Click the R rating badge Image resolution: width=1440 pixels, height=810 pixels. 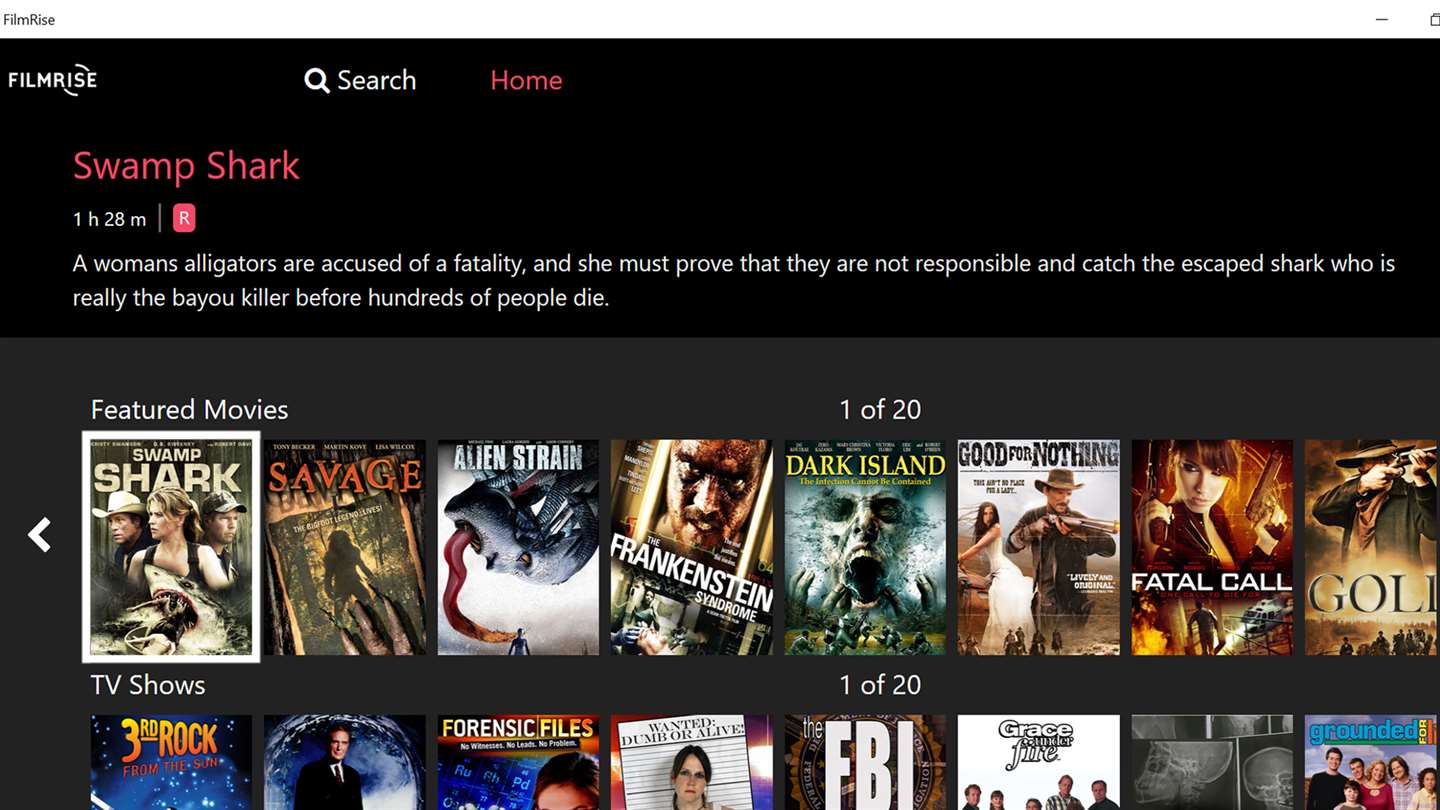(x=184, y=218)
